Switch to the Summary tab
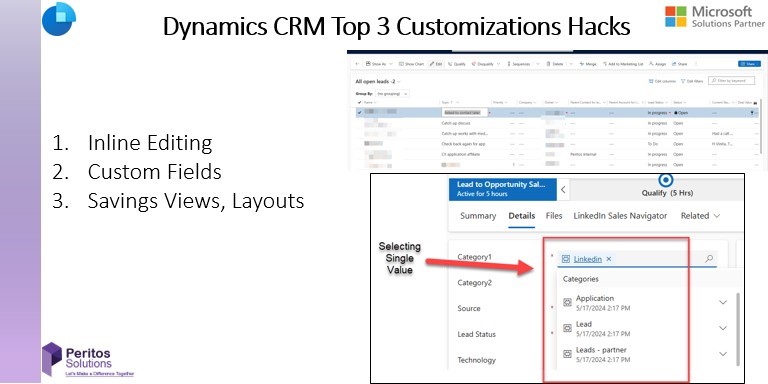Screen dimensions: 768x384 tap(478, 216)
